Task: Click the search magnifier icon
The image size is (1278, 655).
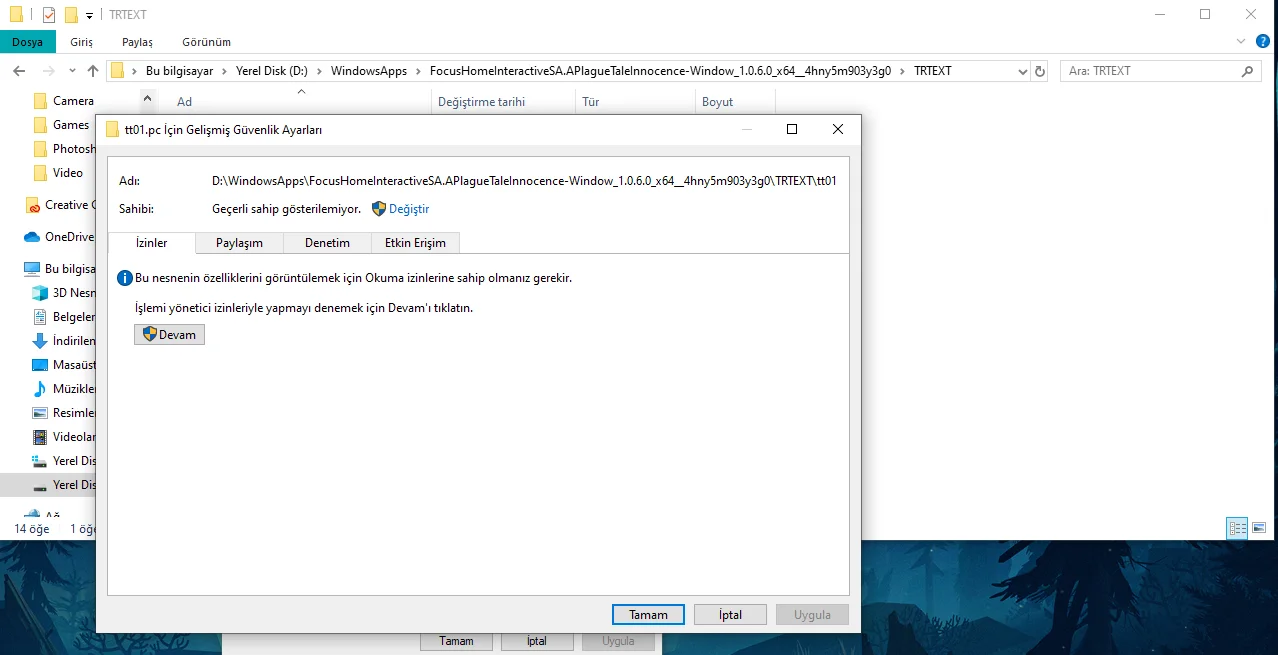Action: click(x=1247, y=72)
